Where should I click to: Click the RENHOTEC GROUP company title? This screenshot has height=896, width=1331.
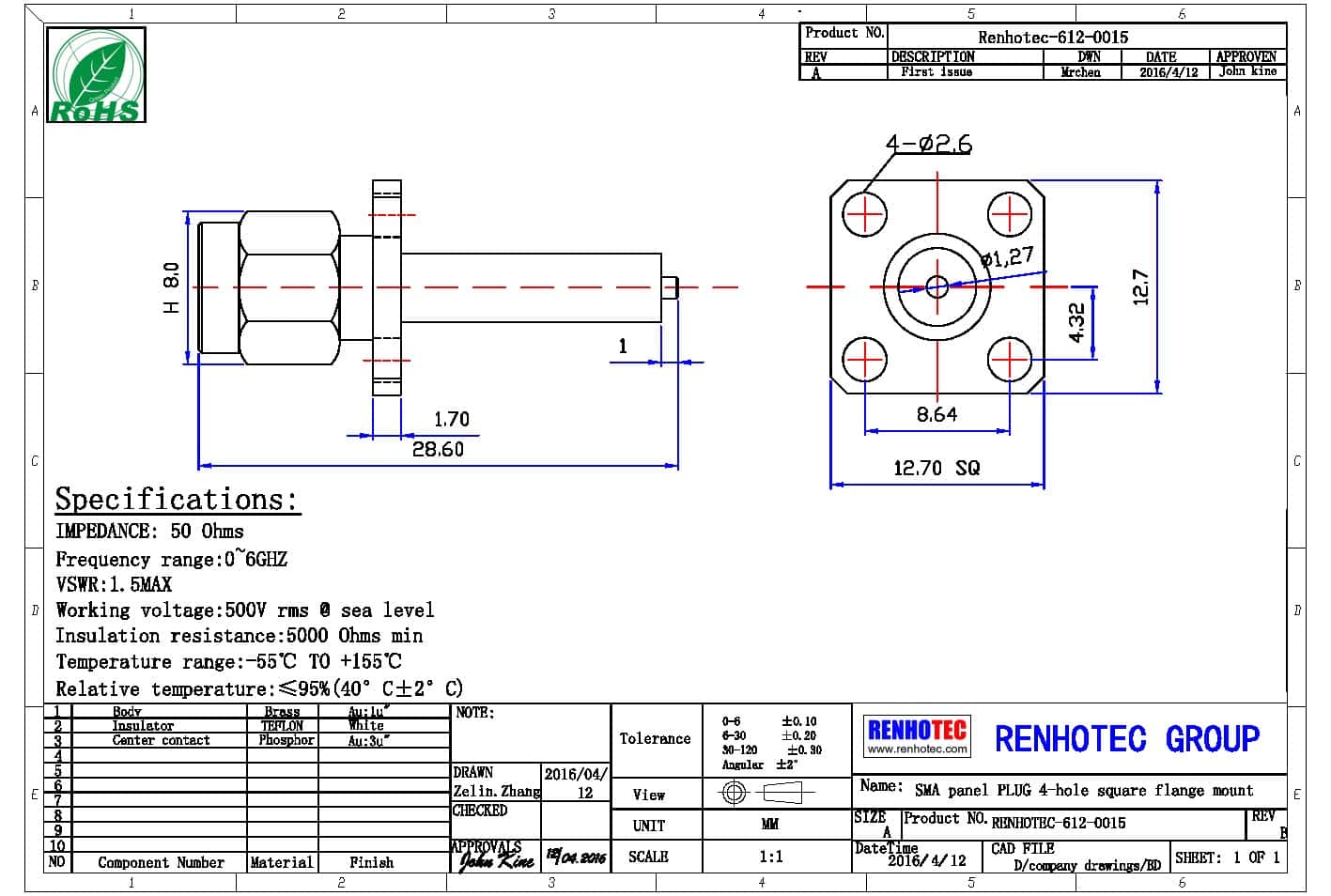coord(1126,739)
